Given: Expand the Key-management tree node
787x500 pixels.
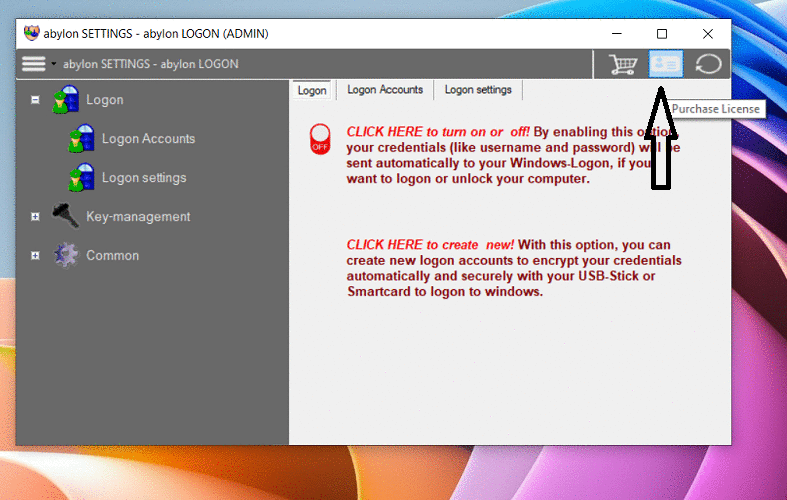Looking at the screenshot, I should point(35,217).
